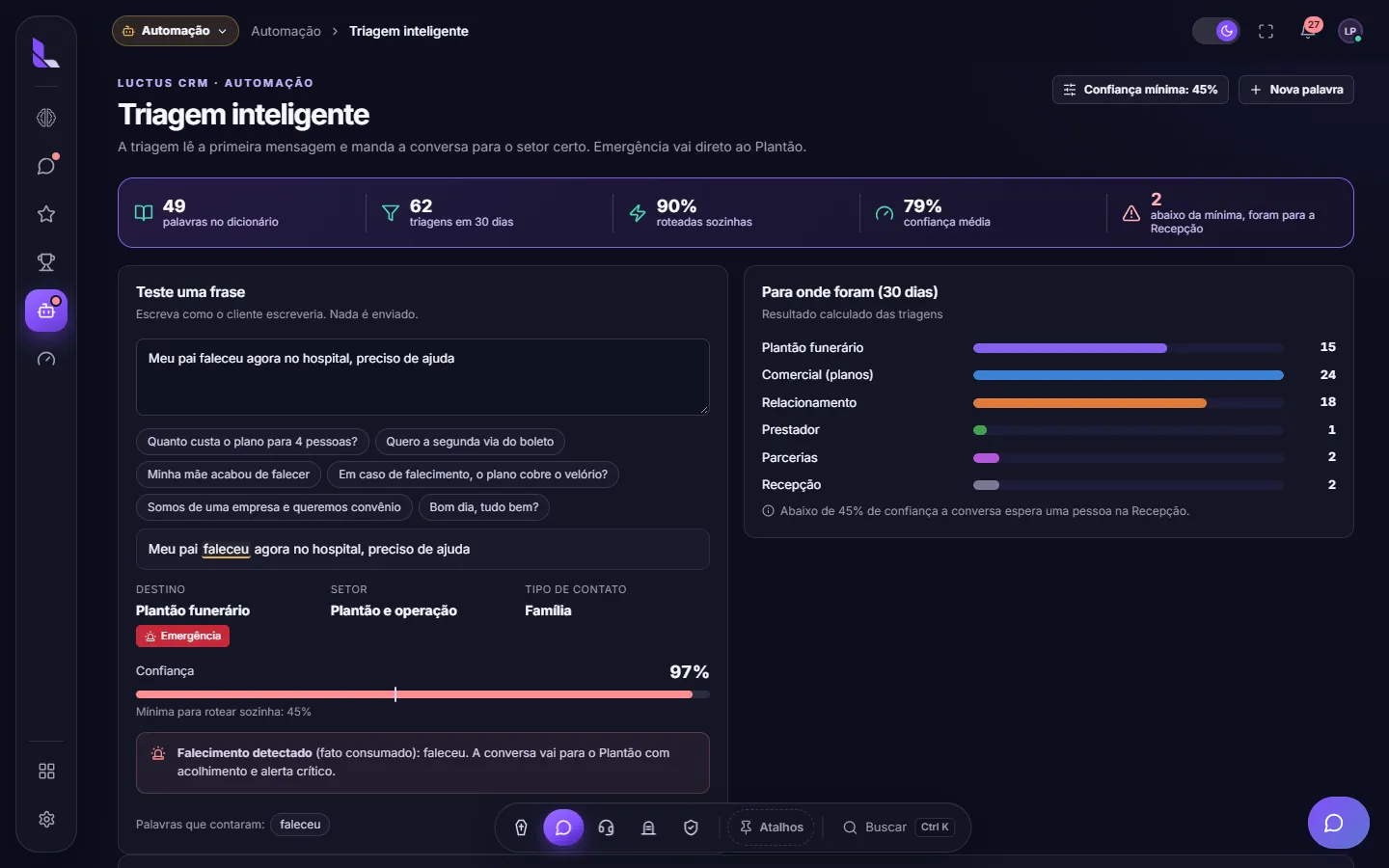Click the purple chat icon in the bottom dock

563,827
